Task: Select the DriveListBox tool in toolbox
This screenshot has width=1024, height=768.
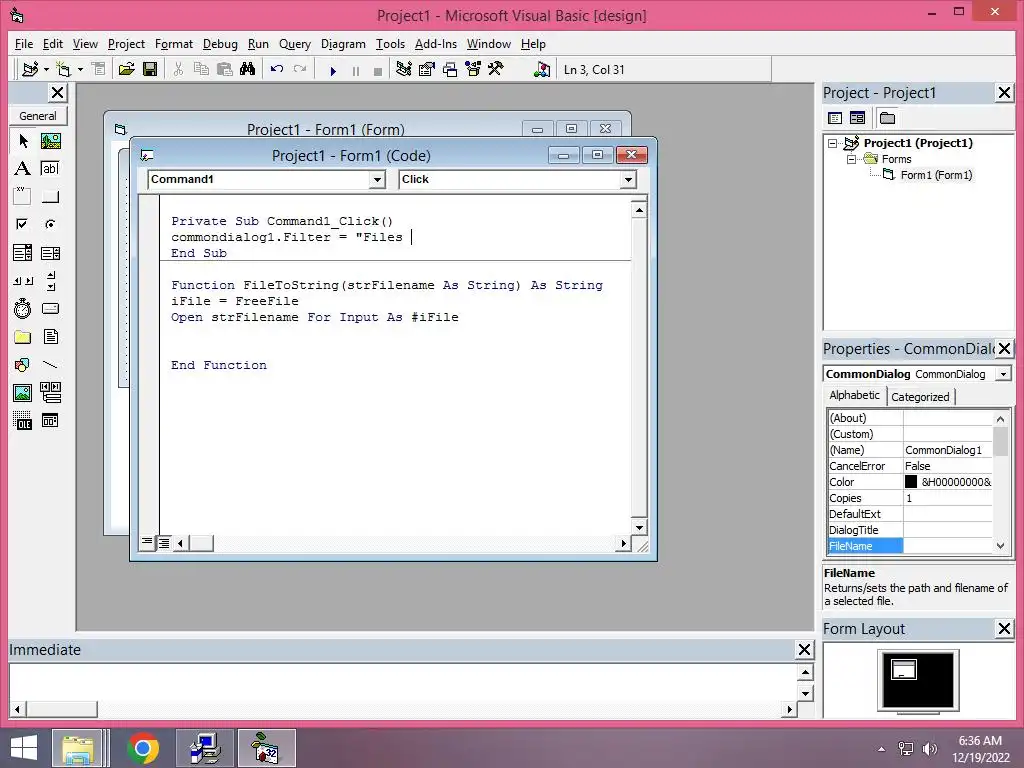Action: coord(50,308)
